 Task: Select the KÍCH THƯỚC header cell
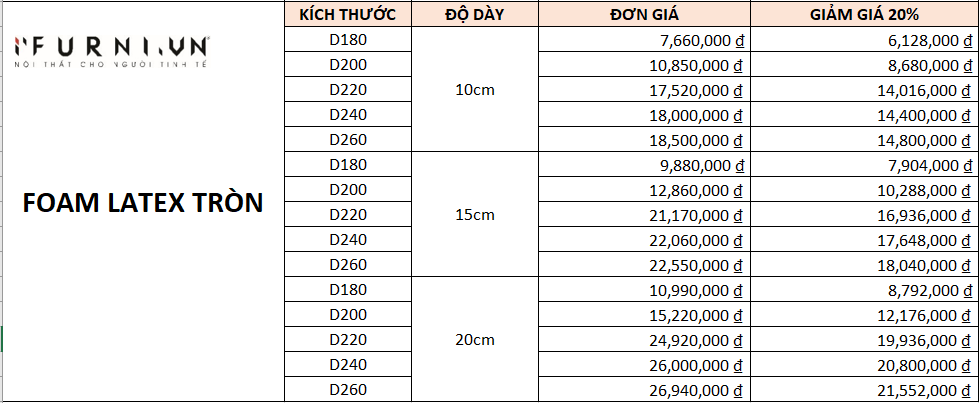pyautogui.click(x=348, y=14)
